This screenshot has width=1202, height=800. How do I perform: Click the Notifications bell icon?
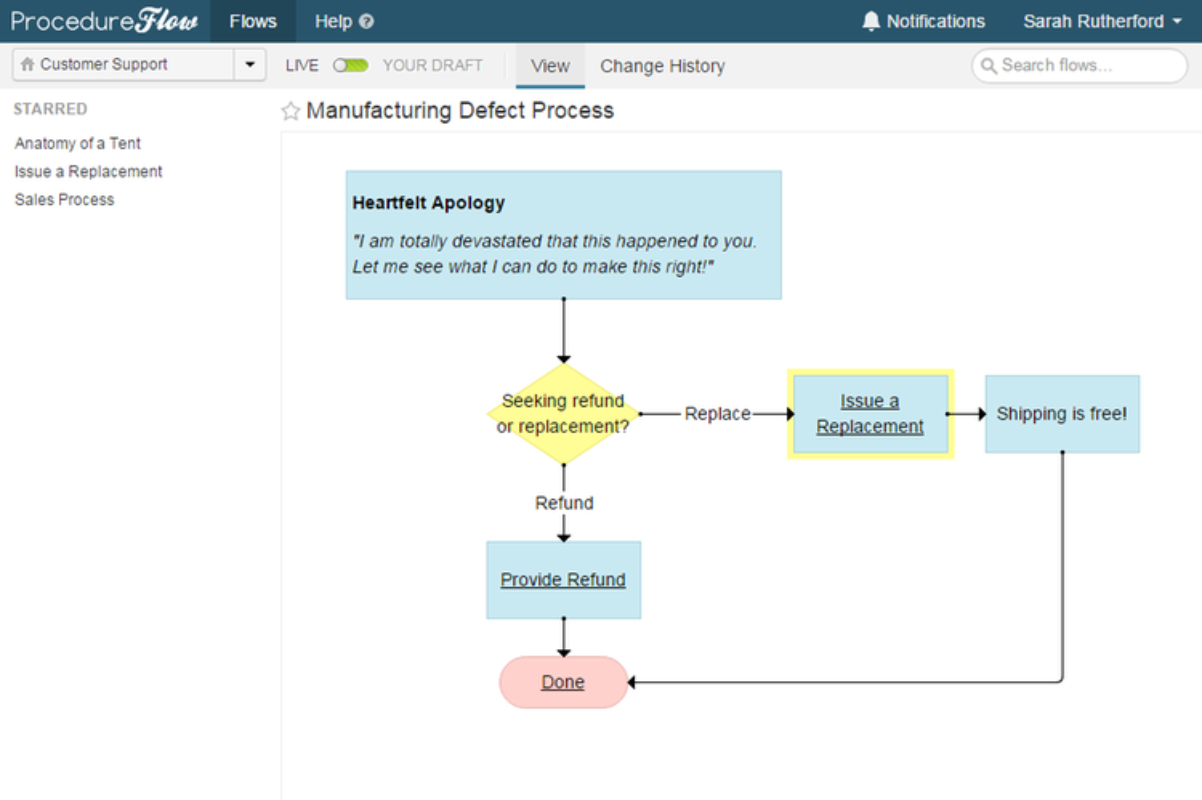[x=871, y=21]
